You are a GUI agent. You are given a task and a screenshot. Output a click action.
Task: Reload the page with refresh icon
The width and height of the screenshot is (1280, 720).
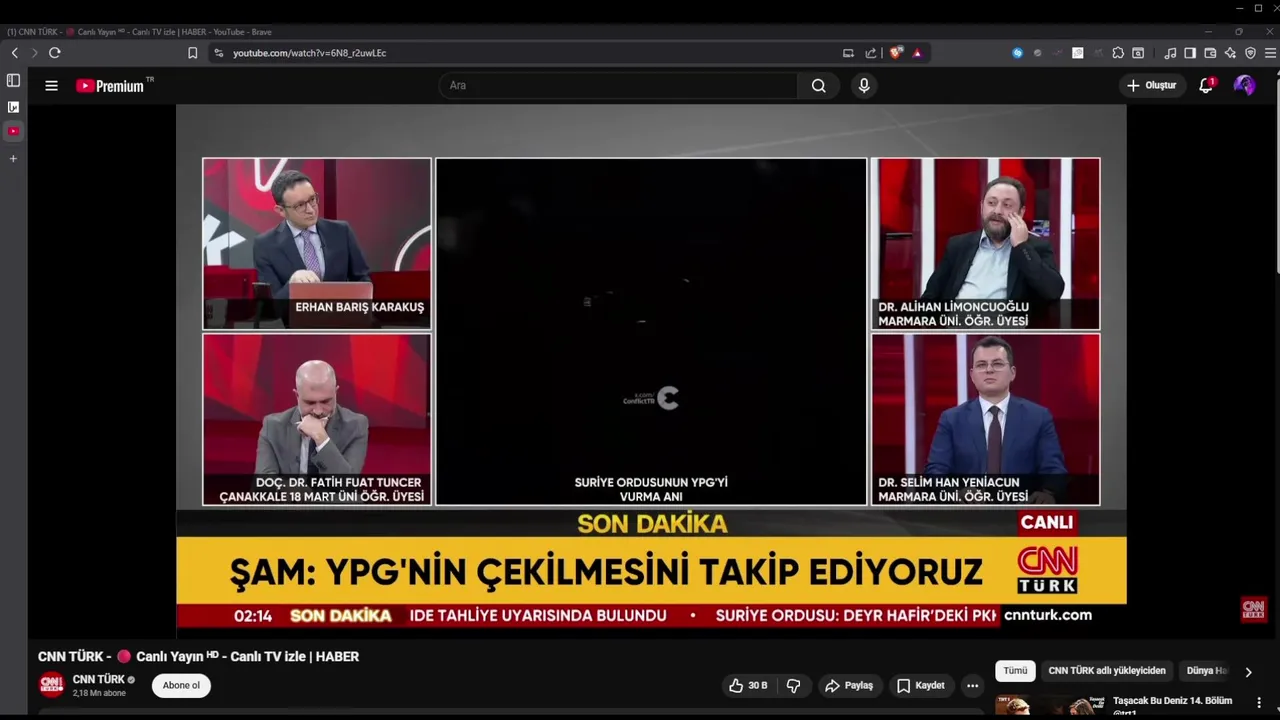click(x=55, y=53)
